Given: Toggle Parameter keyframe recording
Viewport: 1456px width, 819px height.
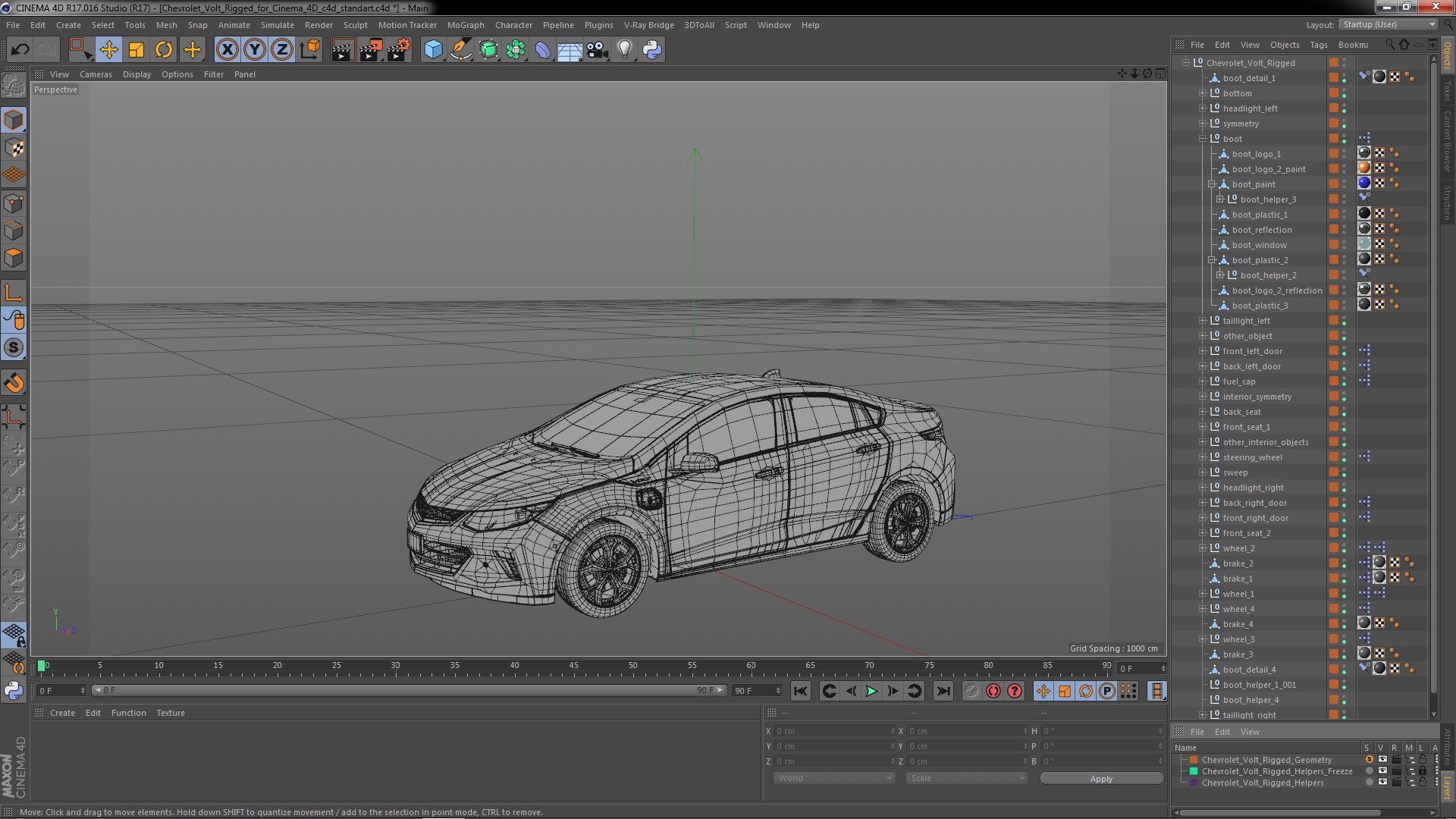Looking at the screenshot, I should 1107,691.
